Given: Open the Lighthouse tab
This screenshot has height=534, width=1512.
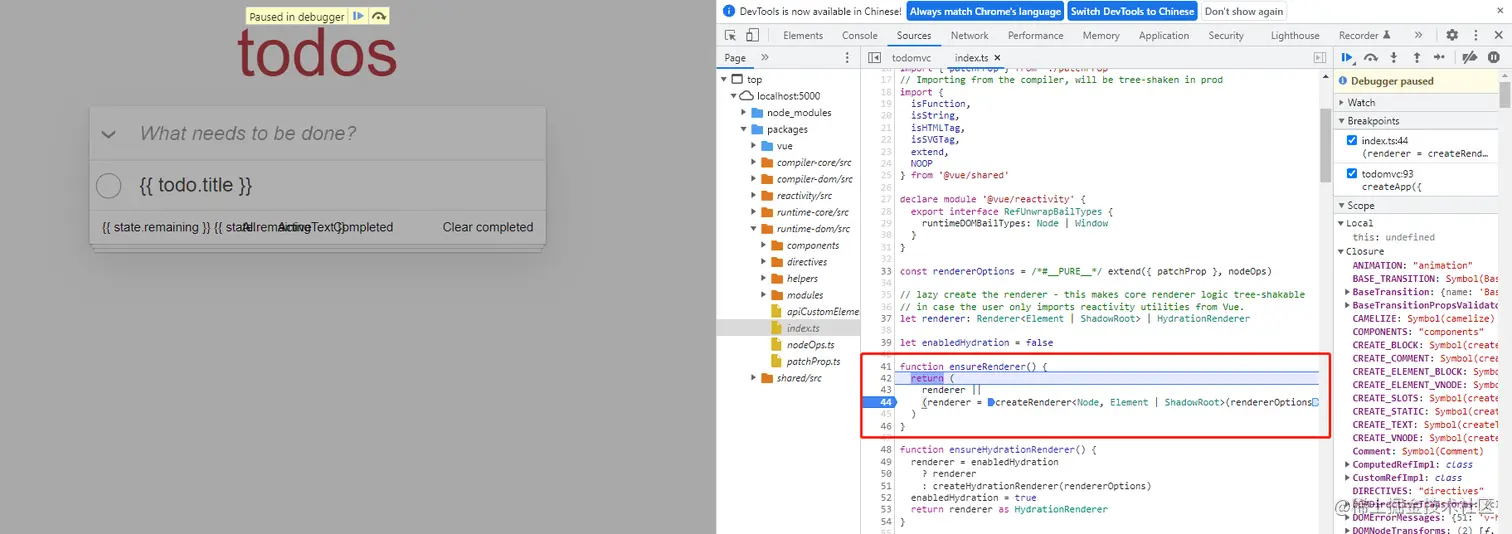Looking at the screenshot, I should (x=1295, y=35).
